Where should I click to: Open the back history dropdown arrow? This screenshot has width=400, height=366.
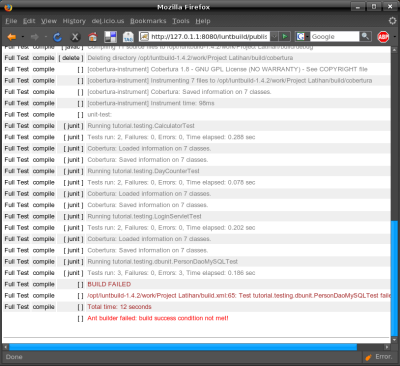click(22, 37)
